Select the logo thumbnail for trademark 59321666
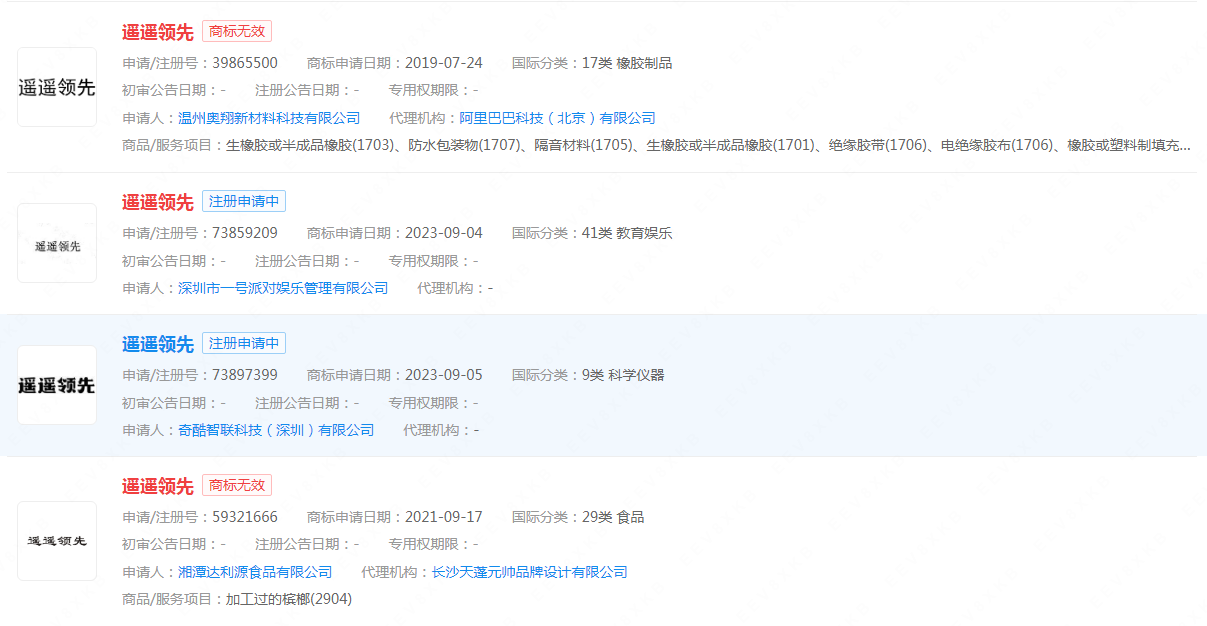 pyautogui.click(x=57, y=541)
